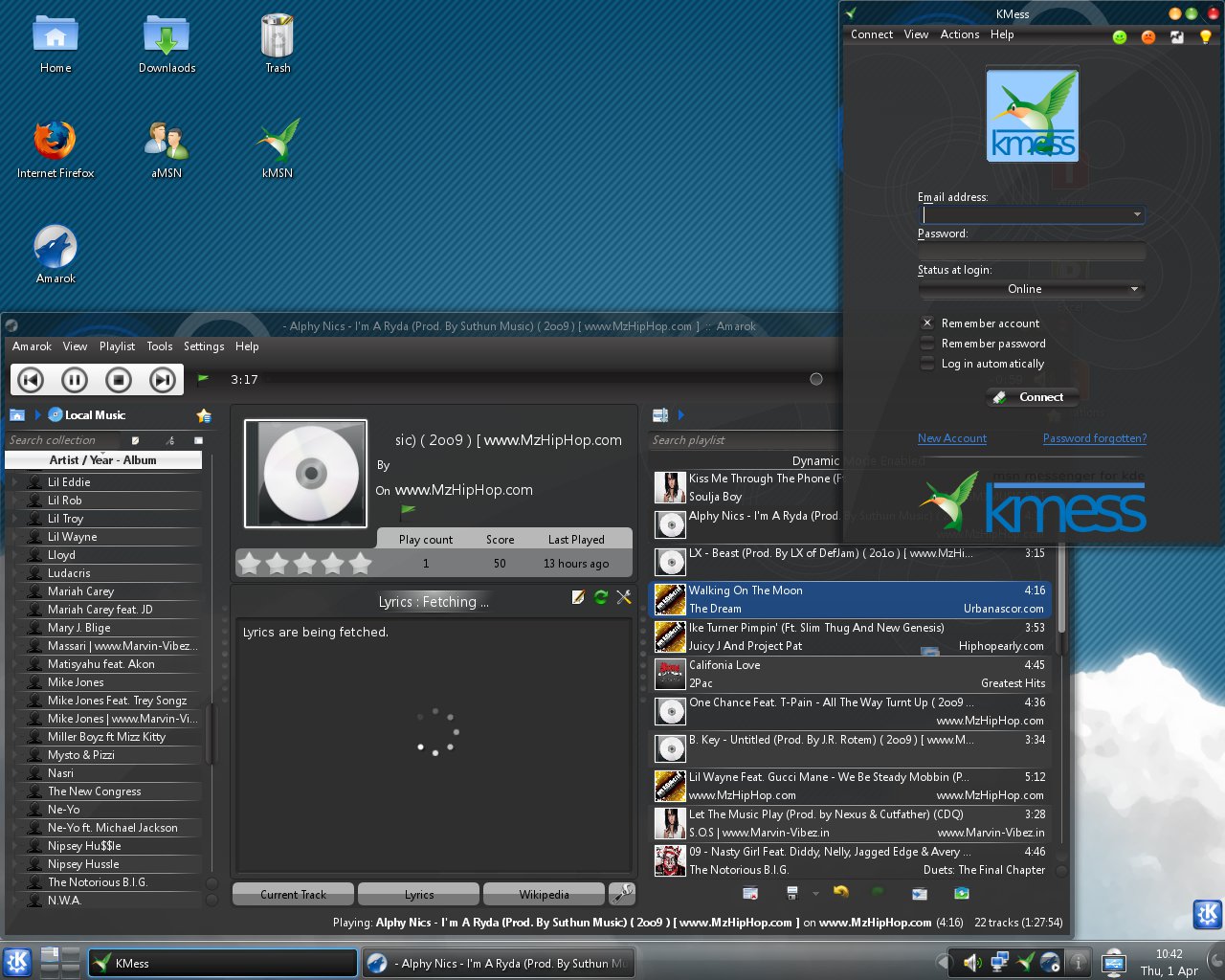Follow the Password forgotten? link

point(1095,438)
